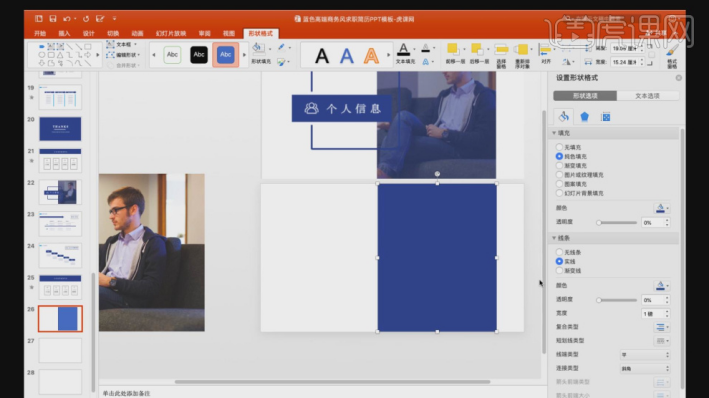Switch to the 幻灯片放映 ribbon tab

click(171, 33)
